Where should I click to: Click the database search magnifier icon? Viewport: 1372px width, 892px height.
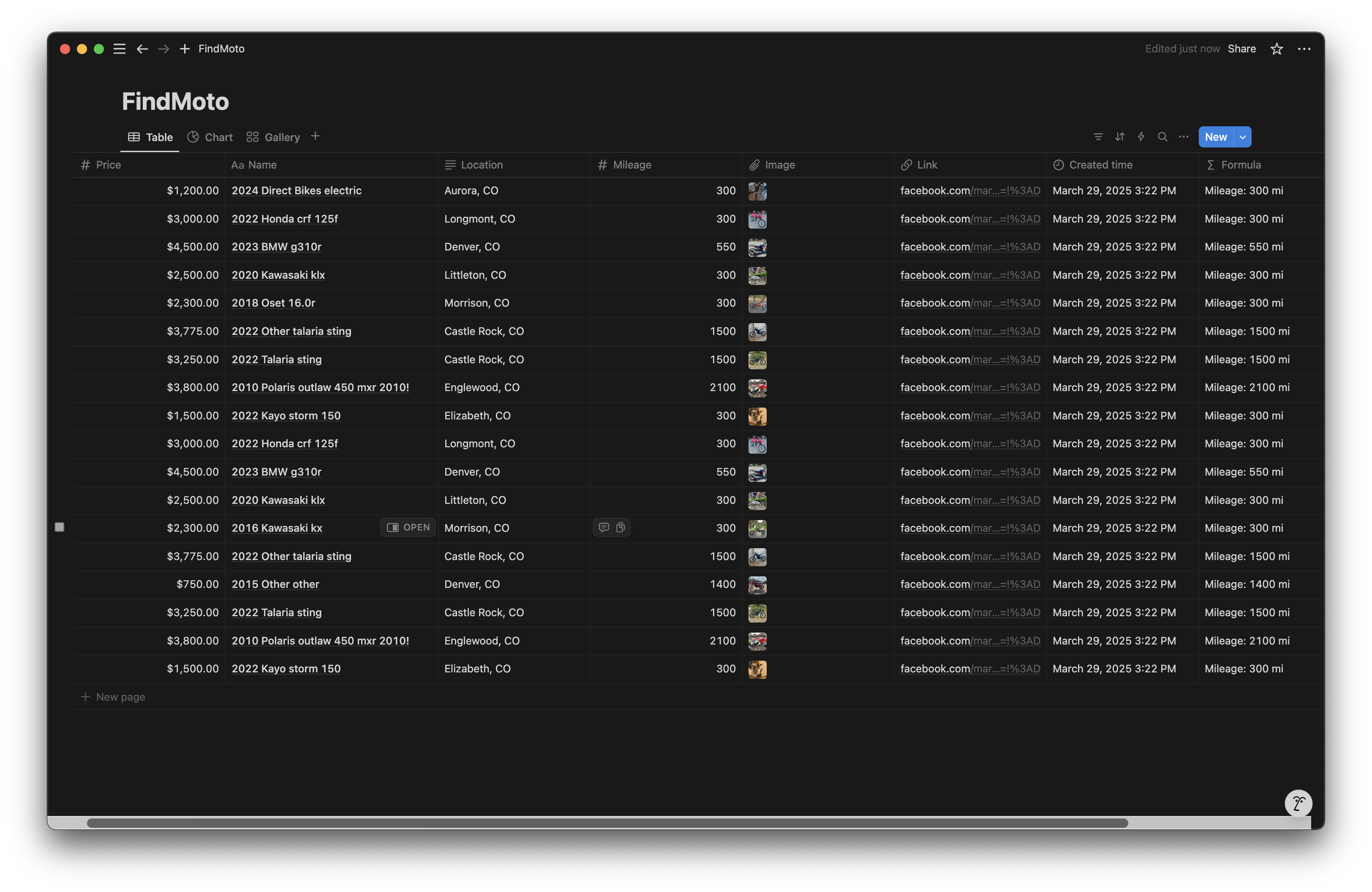pos(1162,136)
